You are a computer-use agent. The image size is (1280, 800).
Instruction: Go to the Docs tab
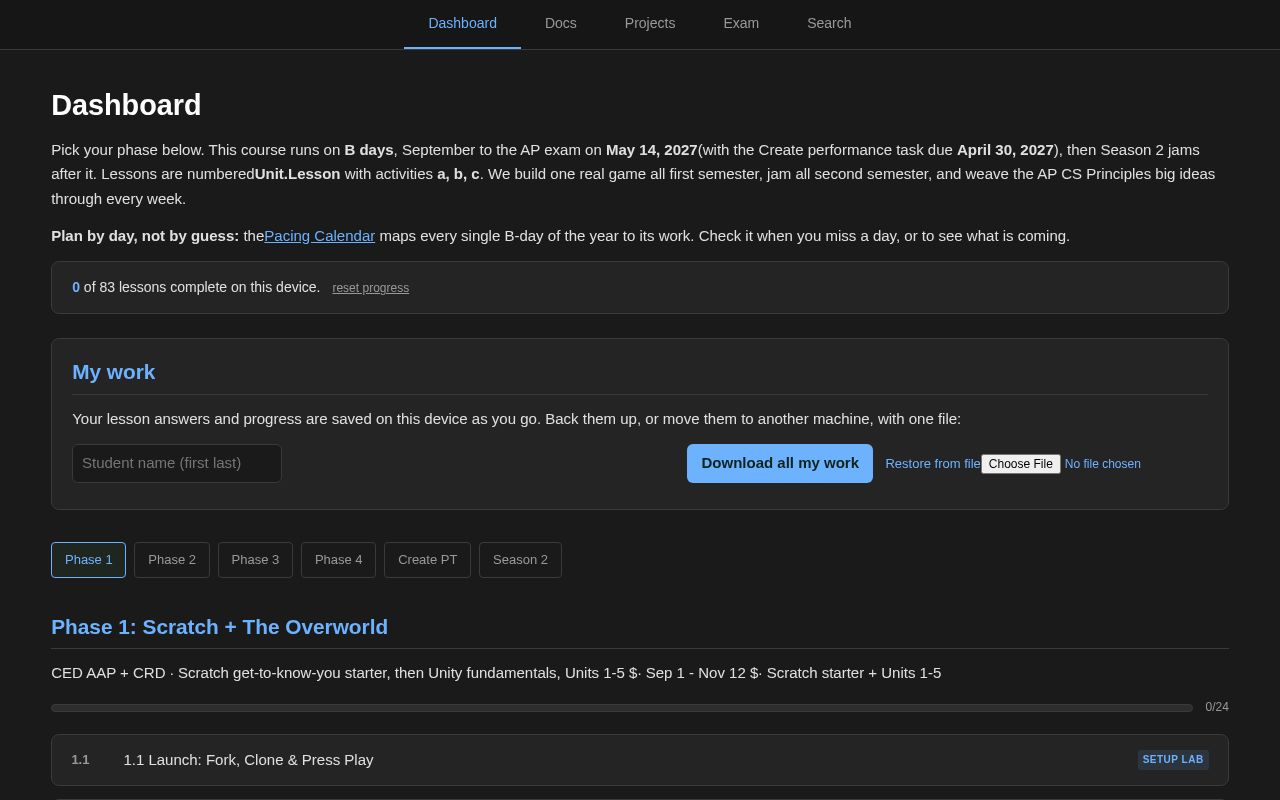tap(560, 23)
